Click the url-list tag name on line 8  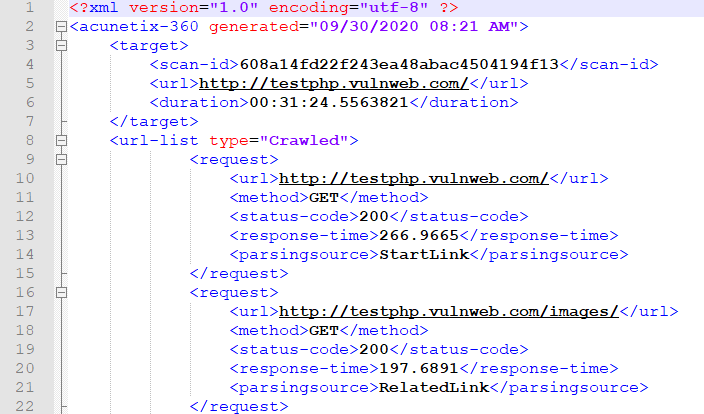[158, 141]
